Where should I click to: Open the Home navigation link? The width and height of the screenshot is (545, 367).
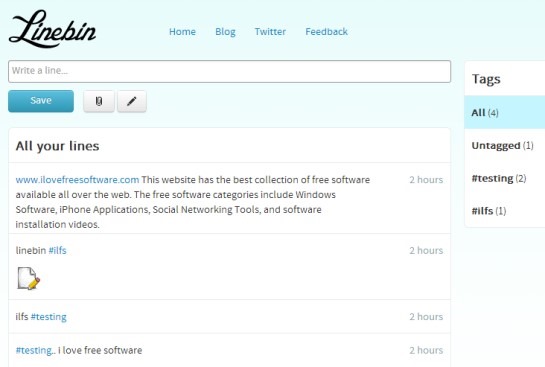182,32
